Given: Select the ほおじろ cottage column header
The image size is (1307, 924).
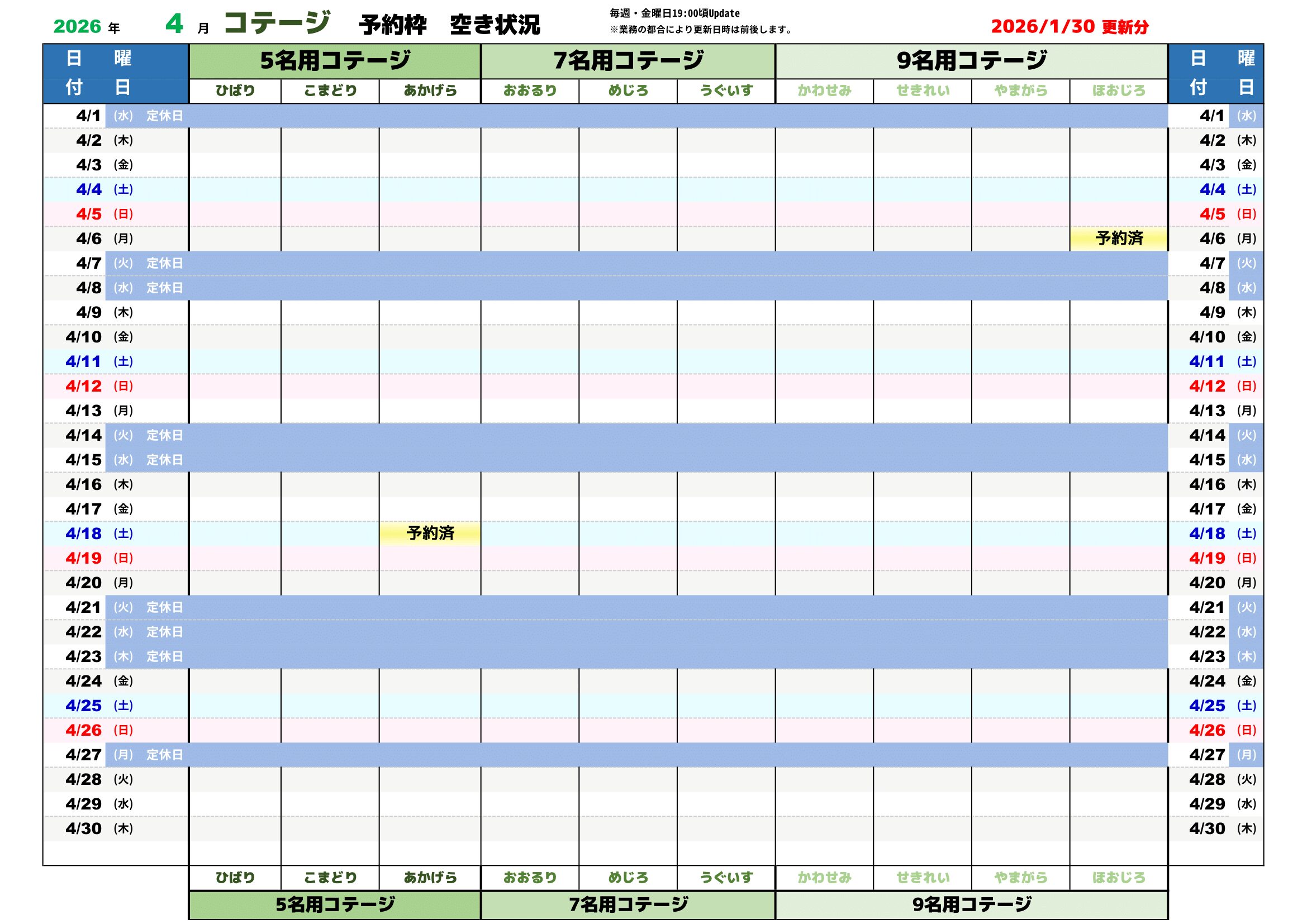Looking at the screenshot, I should (1122, 90).
